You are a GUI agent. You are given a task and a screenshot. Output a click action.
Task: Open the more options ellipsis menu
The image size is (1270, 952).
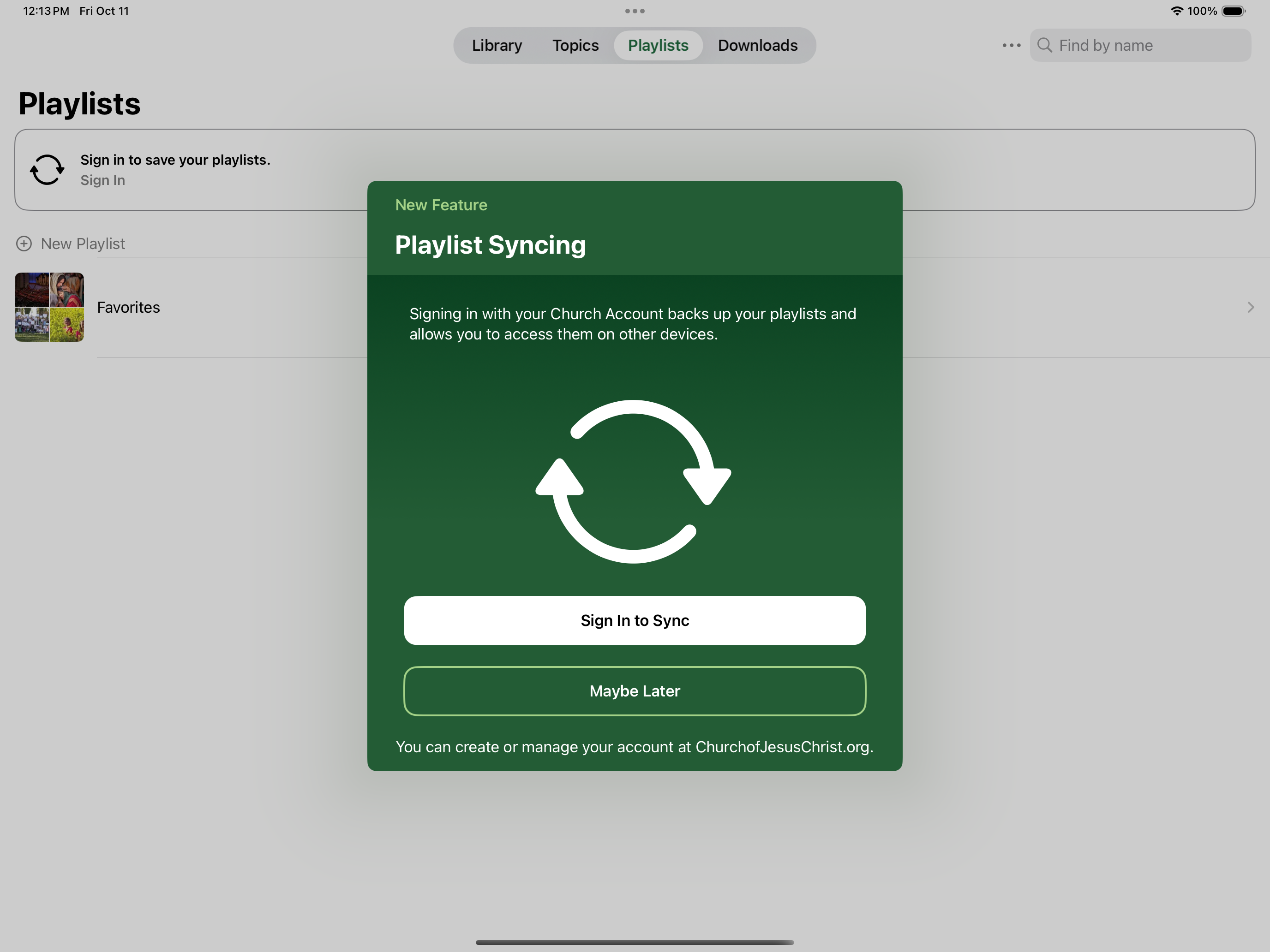coord(1011,45)
